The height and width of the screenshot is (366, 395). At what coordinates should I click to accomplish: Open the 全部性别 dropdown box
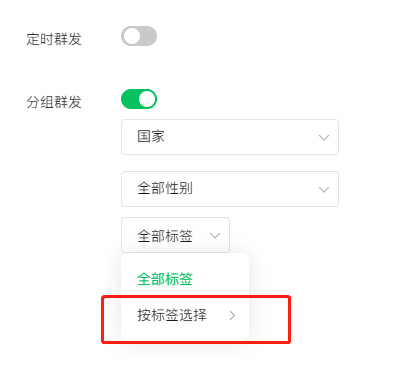(x=230, y=189)
